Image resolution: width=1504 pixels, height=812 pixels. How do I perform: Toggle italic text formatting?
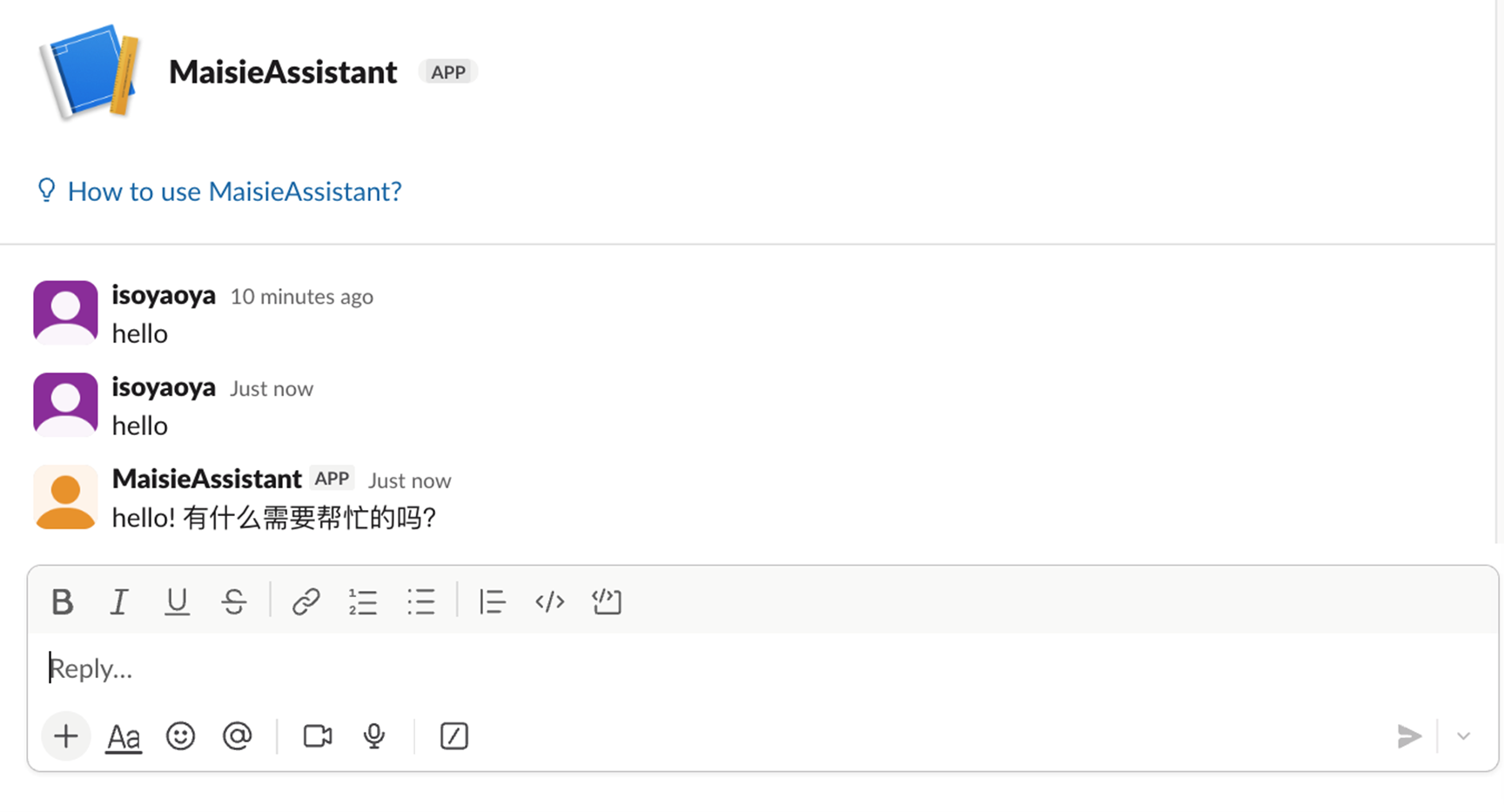click(x=119, y=601)
